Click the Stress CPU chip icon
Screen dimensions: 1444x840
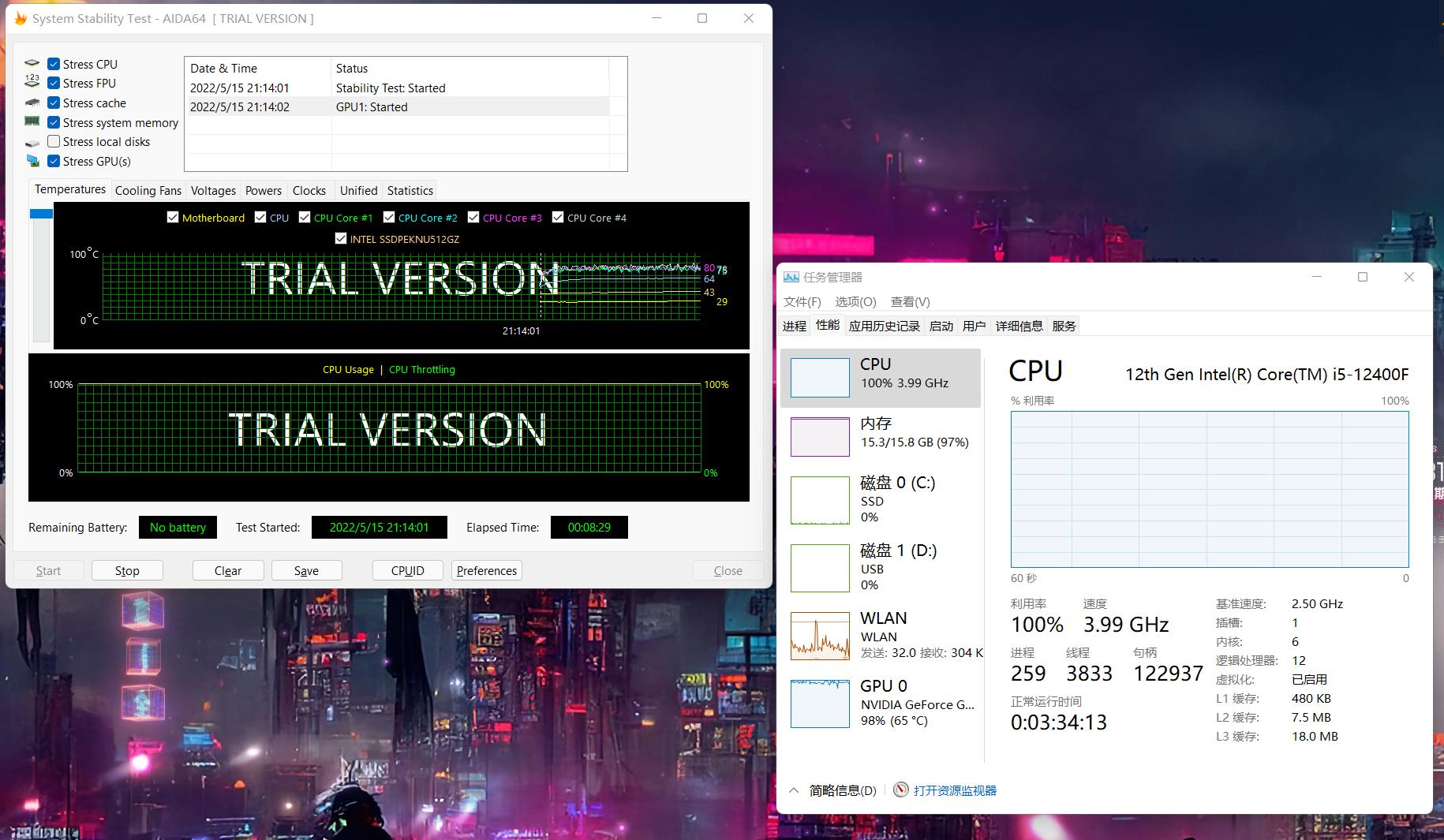coord(32,64)
